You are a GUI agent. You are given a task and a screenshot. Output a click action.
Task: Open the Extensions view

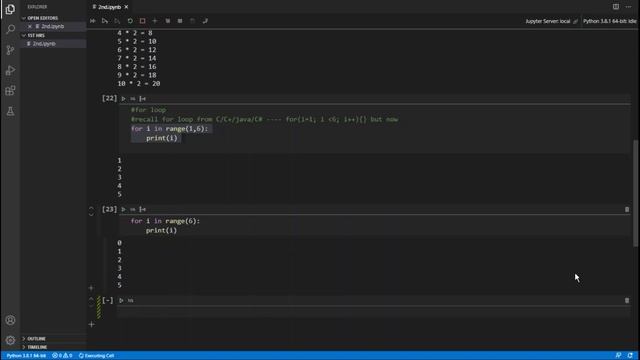point(10,91)
